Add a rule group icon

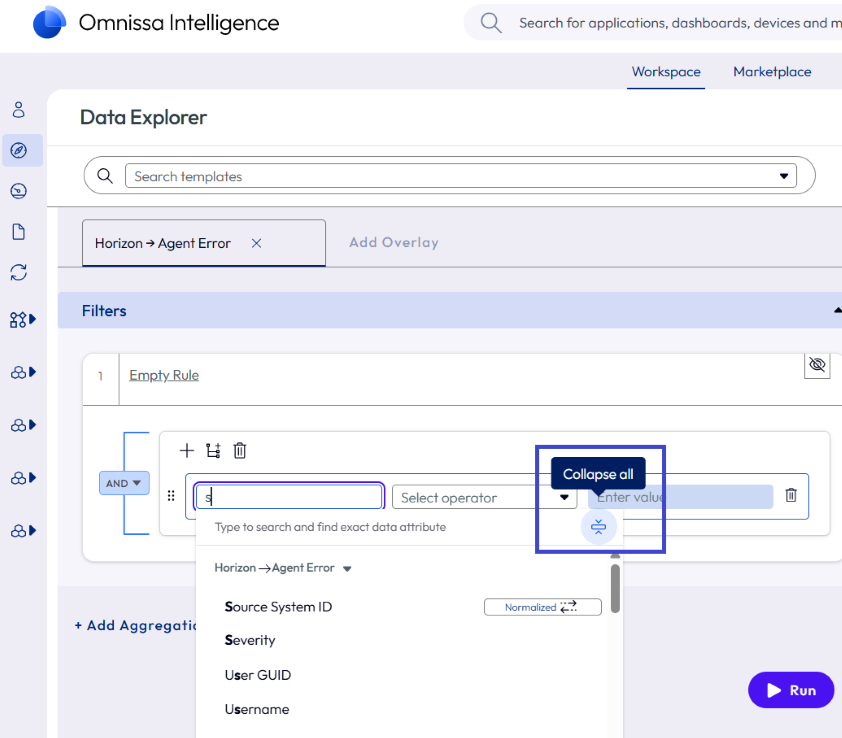coord(213,451)
